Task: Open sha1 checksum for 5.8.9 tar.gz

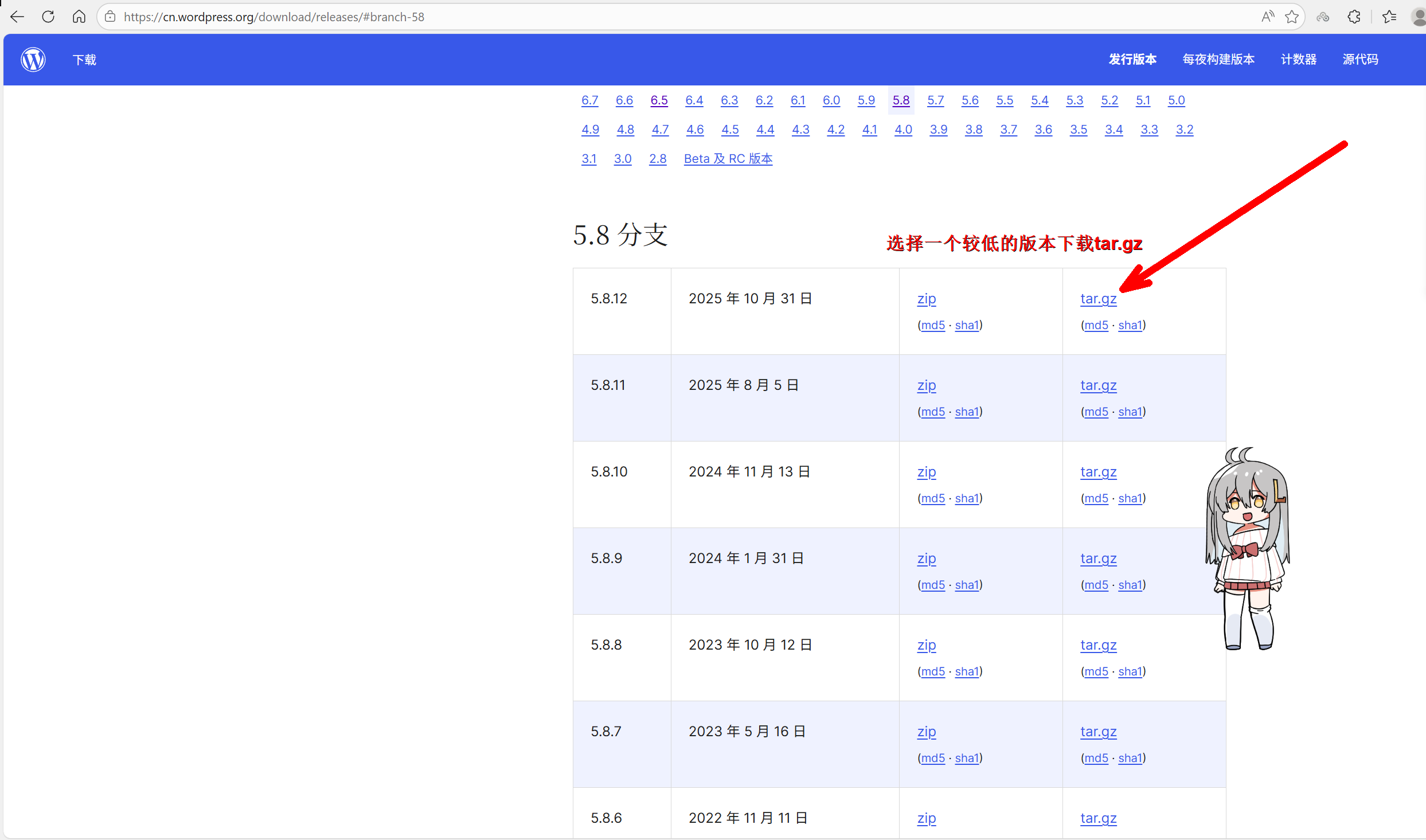Action: tap(1130, 585)
